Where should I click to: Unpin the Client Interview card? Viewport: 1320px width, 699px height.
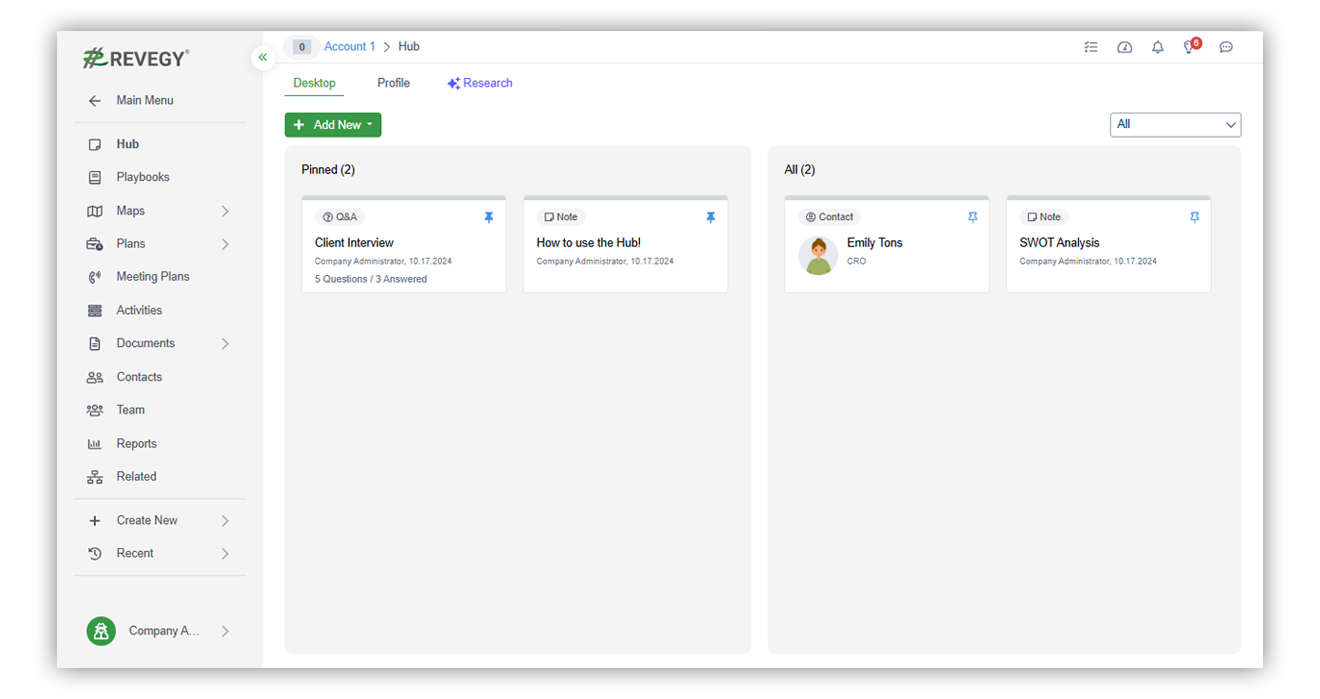(489, 217)
